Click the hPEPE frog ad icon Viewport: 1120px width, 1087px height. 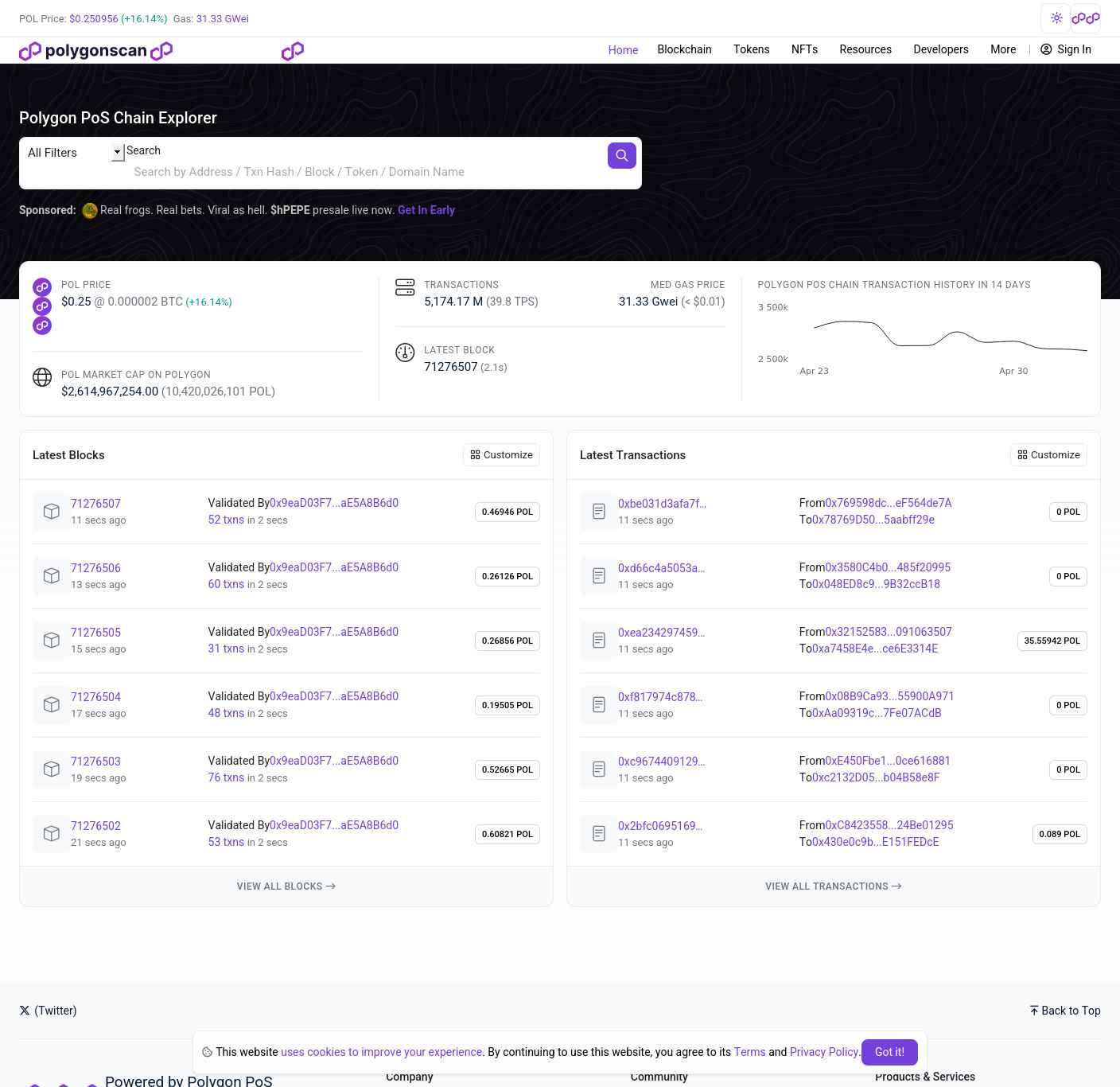click(90, 210)
